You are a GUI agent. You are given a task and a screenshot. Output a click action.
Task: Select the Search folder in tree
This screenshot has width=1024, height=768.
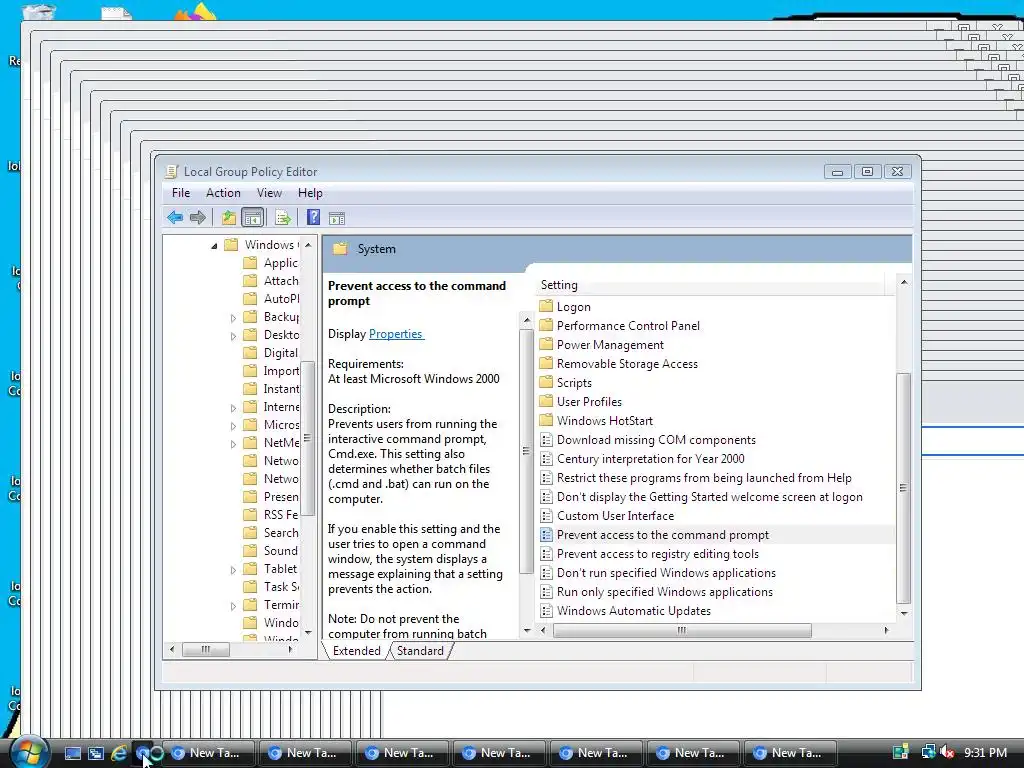(271, 533)
